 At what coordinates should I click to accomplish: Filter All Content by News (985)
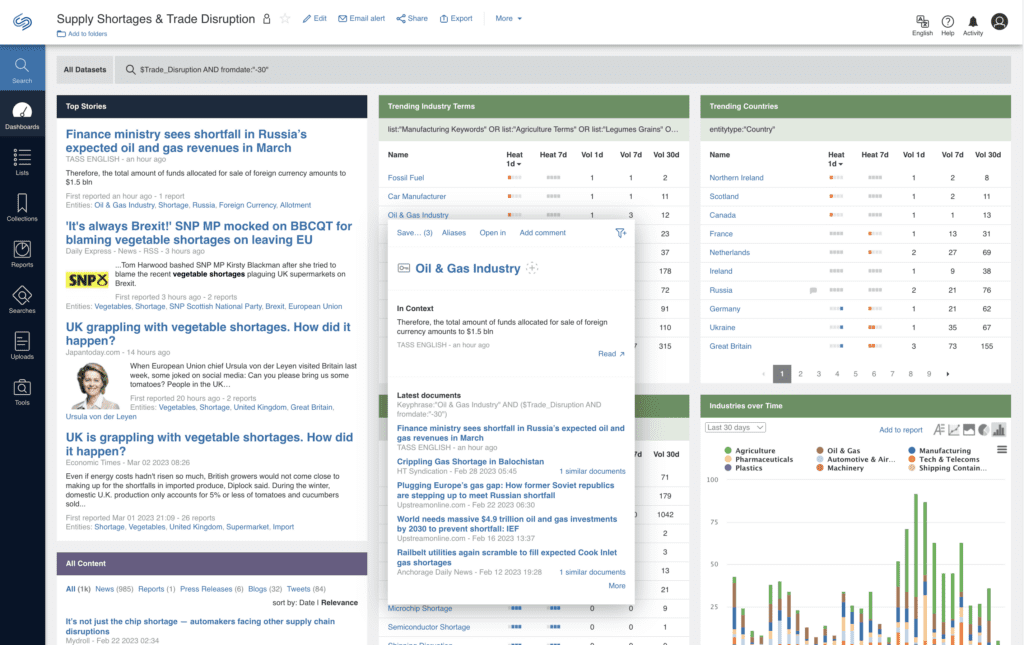pyautogui.click(x=114, y=589)
